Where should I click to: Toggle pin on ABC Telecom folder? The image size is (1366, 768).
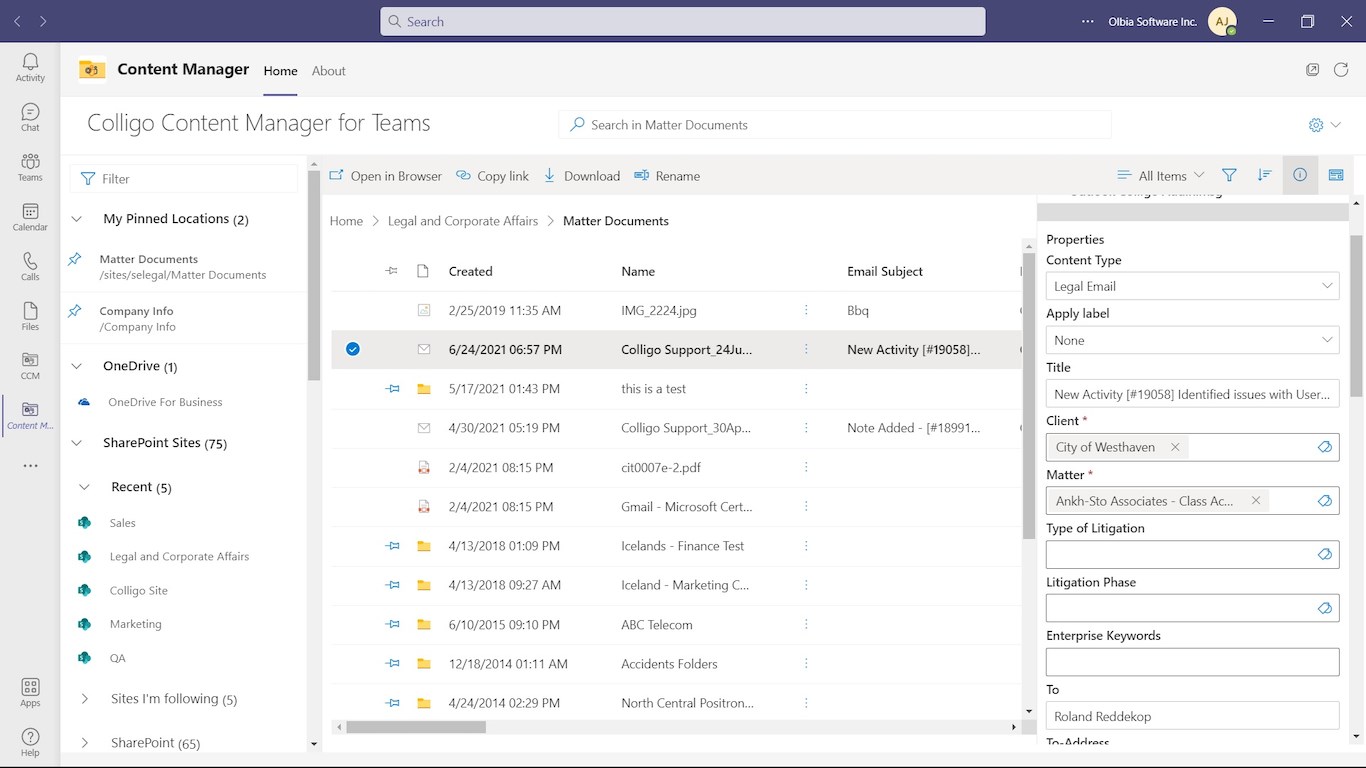pyautogui.click(x=393, y=625)
